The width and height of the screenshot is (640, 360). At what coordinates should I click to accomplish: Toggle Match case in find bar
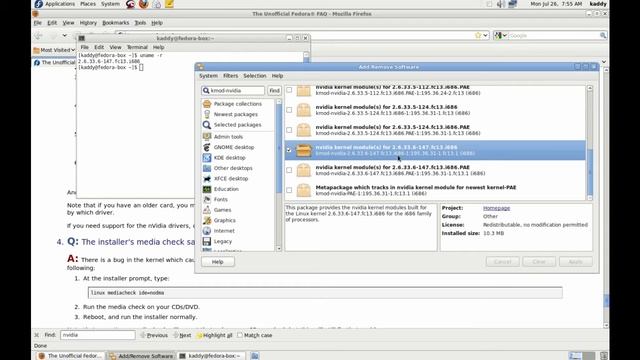pyautogui.click(x=255, y=335)
